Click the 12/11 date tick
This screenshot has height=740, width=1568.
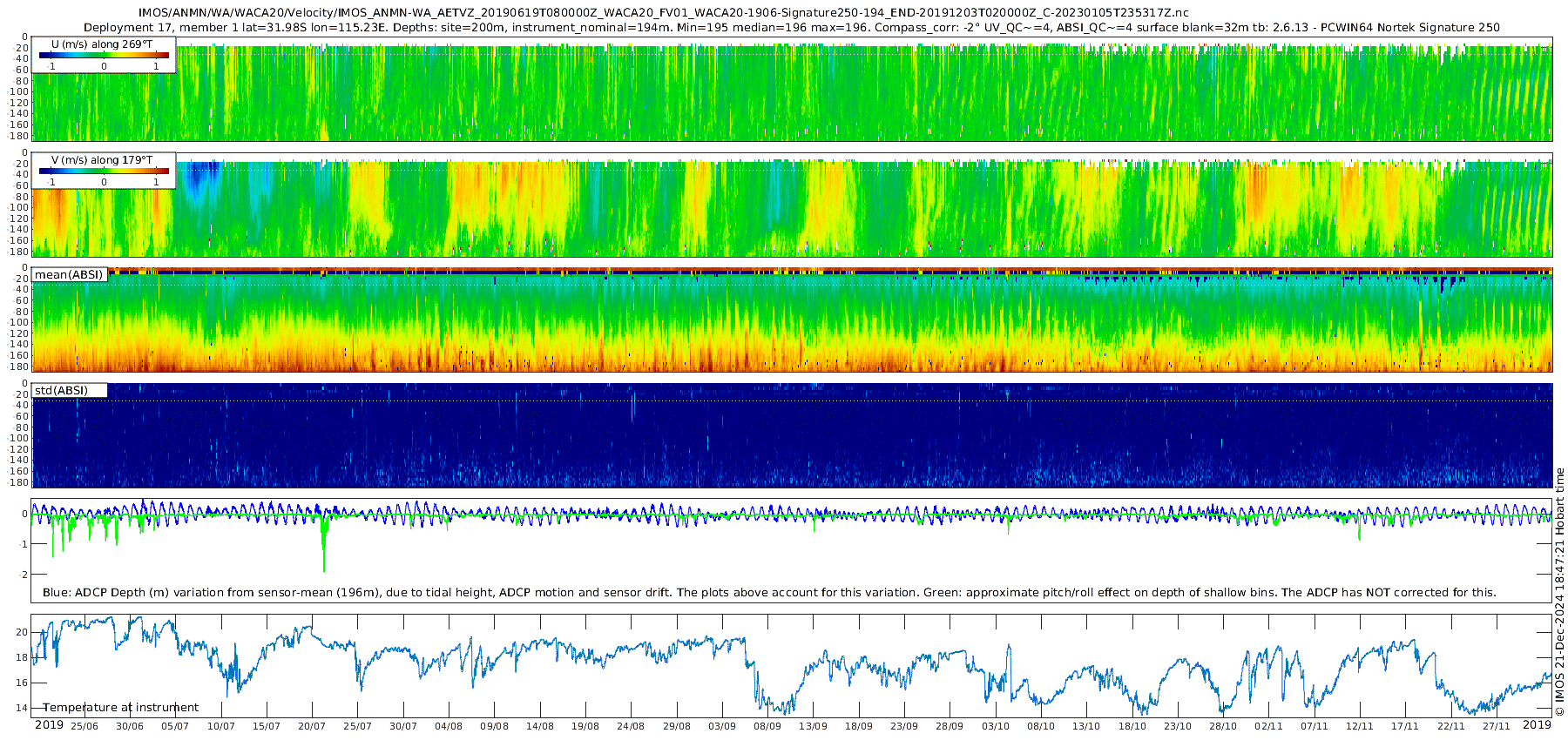[x=1360, y=726]
